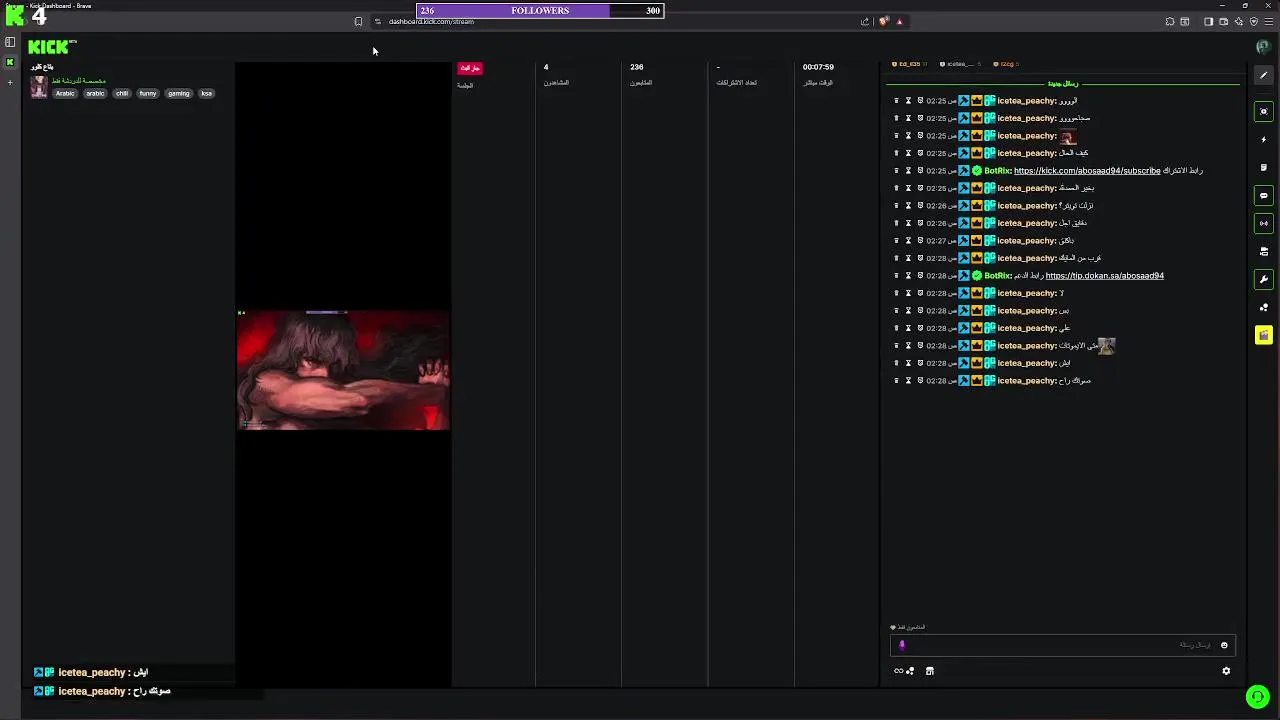Click the Brave share icon

pyautogui.click(x=865, y=21)
